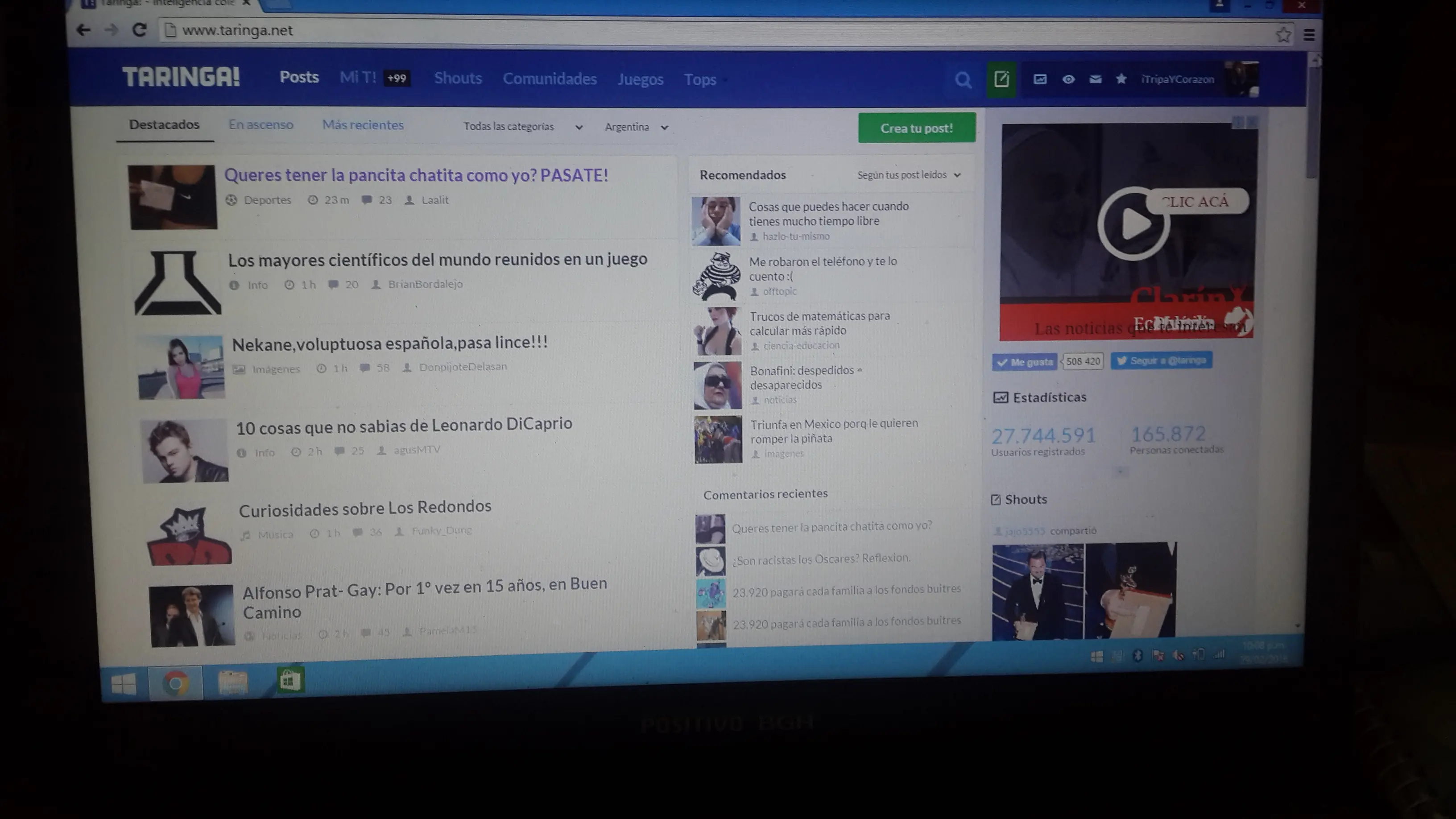Switch to the En ascenso tab

click(x=261, y=125)
